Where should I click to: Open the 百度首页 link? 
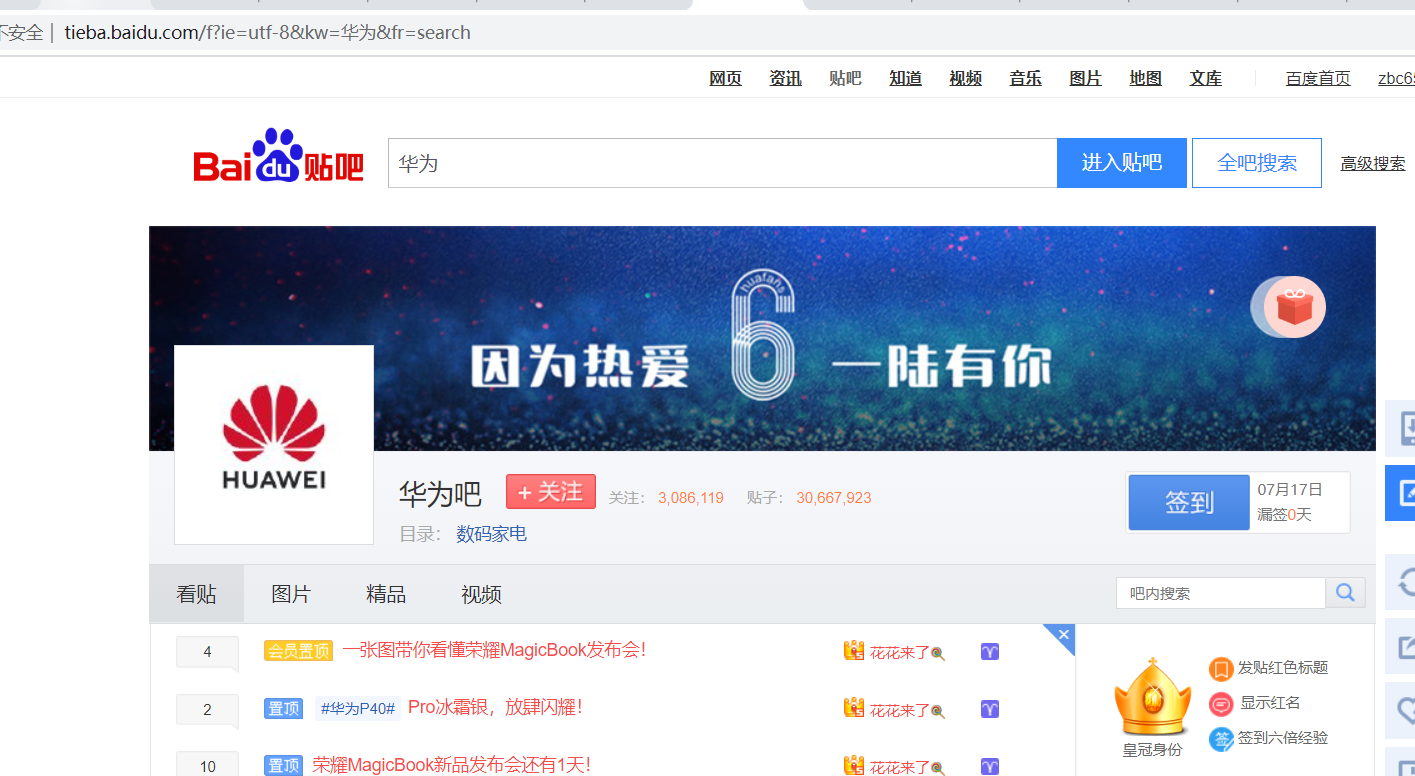point(1318,78)
